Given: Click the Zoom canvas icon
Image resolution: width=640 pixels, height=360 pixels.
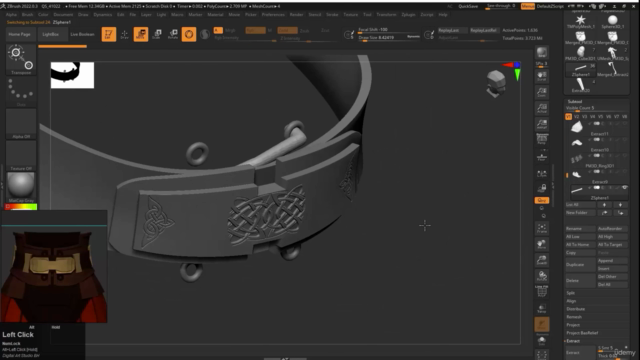Looking at the screenshot, I should pyautogui.click(x=542, y=92).
